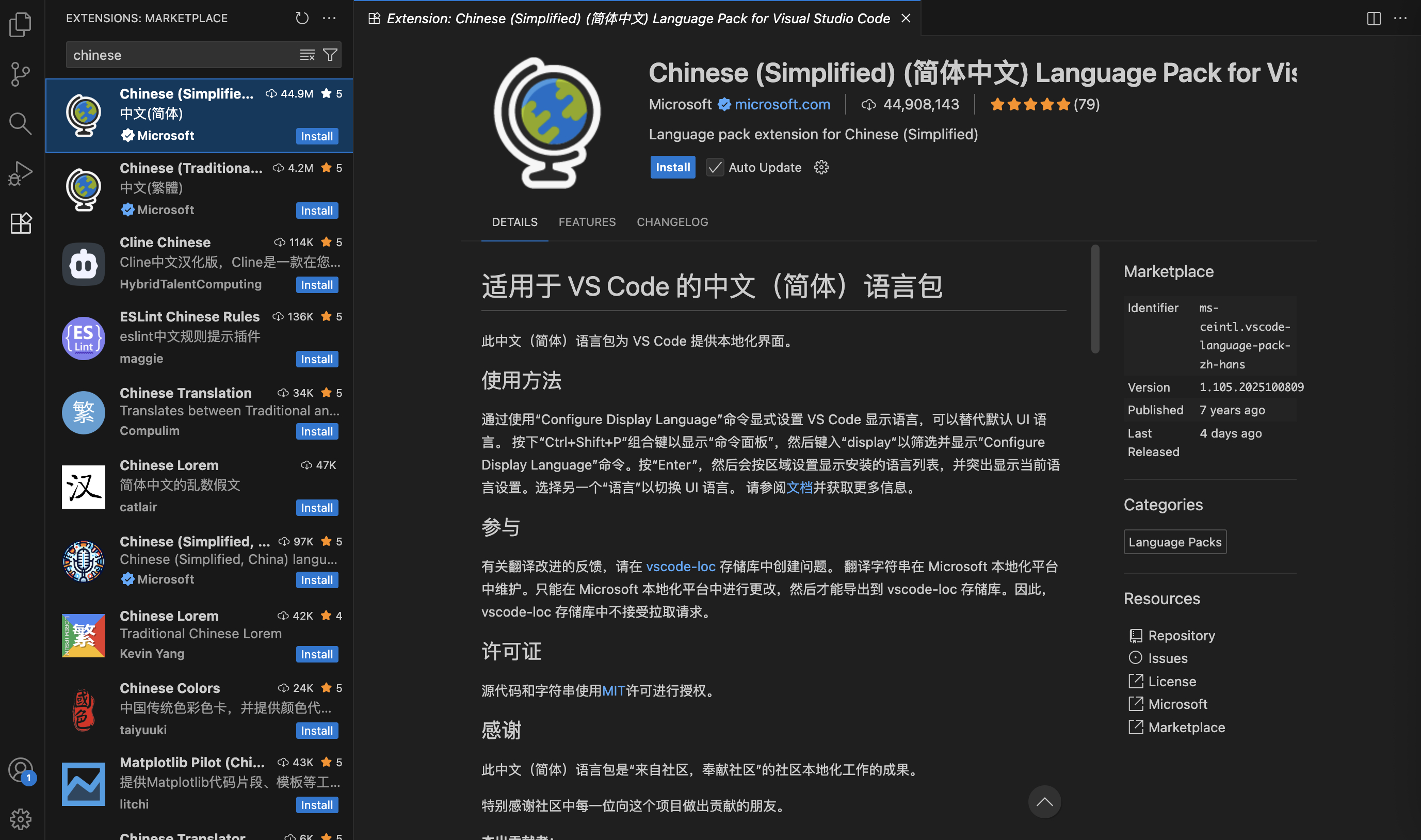Screen dimensions: 1421x840
Task: Clear extensions search results icon
Action: pyautogui.click(x=308, y=55)
